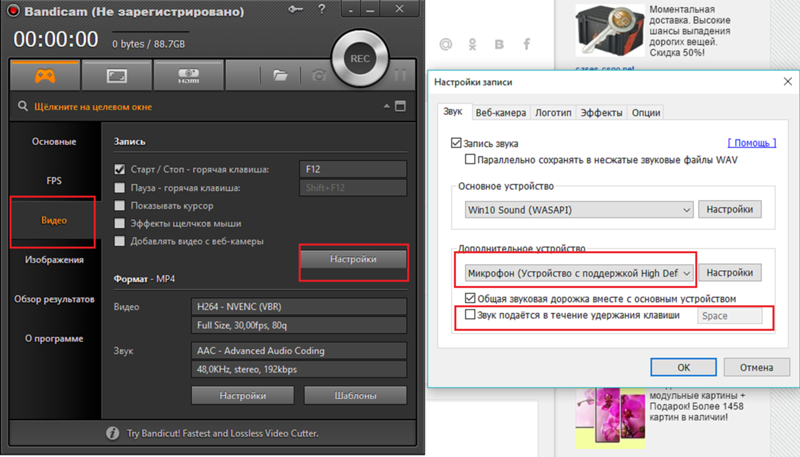Select the screen rectangle recording mode

click(117, 76)
